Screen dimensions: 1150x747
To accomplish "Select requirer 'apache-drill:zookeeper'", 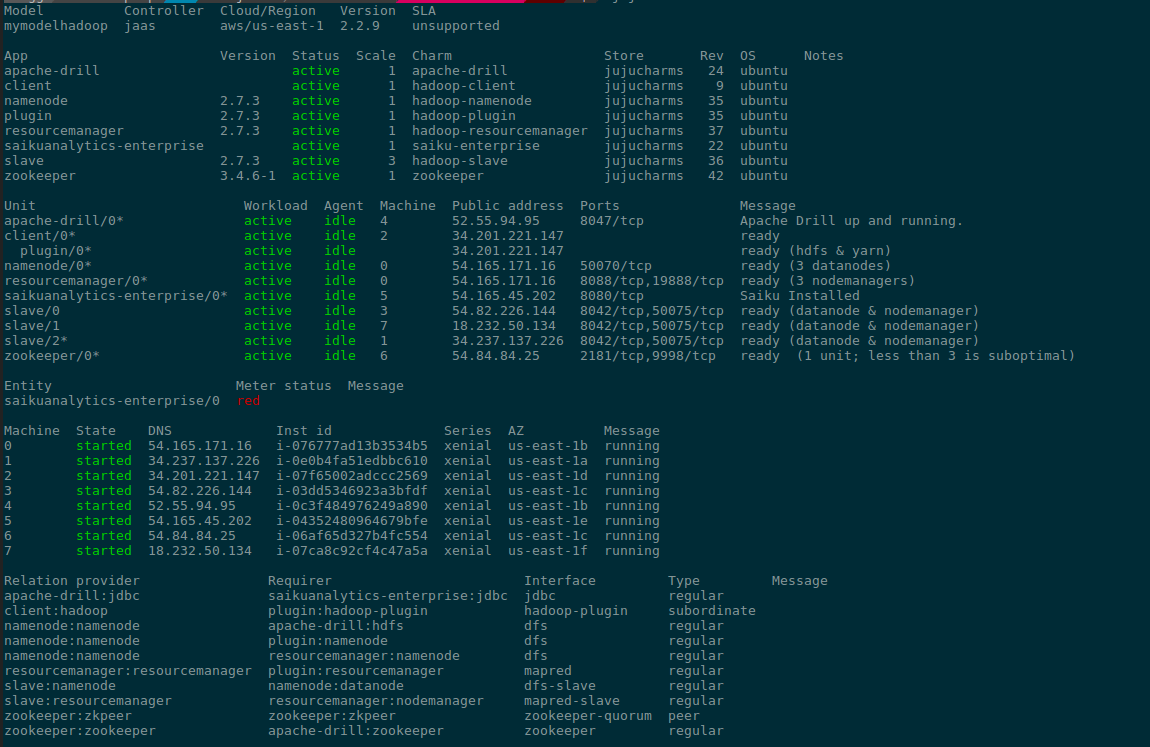I will (x=356, y=731).
